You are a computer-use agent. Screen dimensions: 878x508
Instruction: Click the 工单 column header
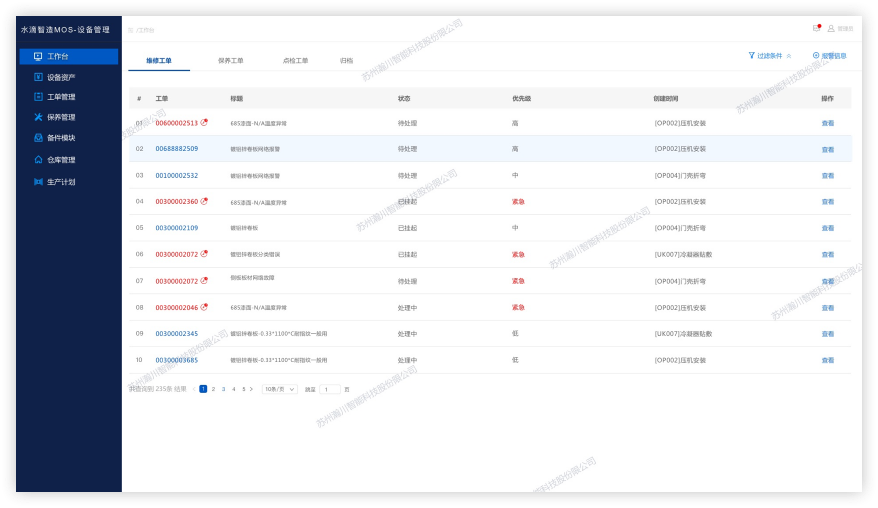coord(162,99)
